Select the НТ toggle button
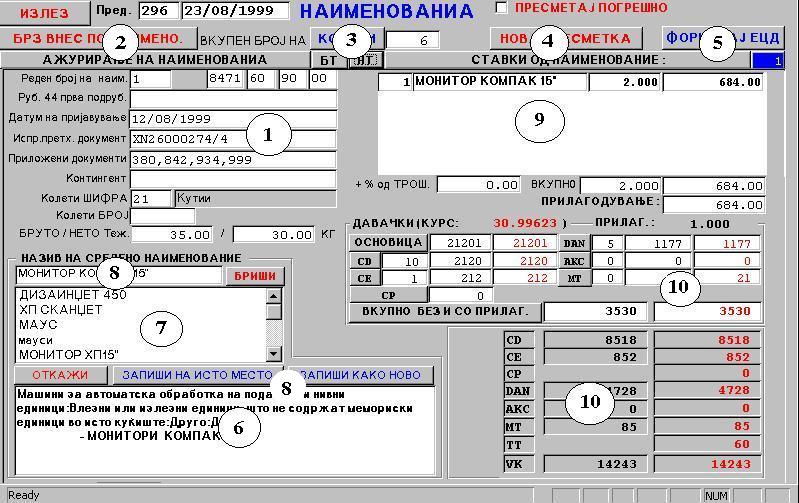 (366, 60)
